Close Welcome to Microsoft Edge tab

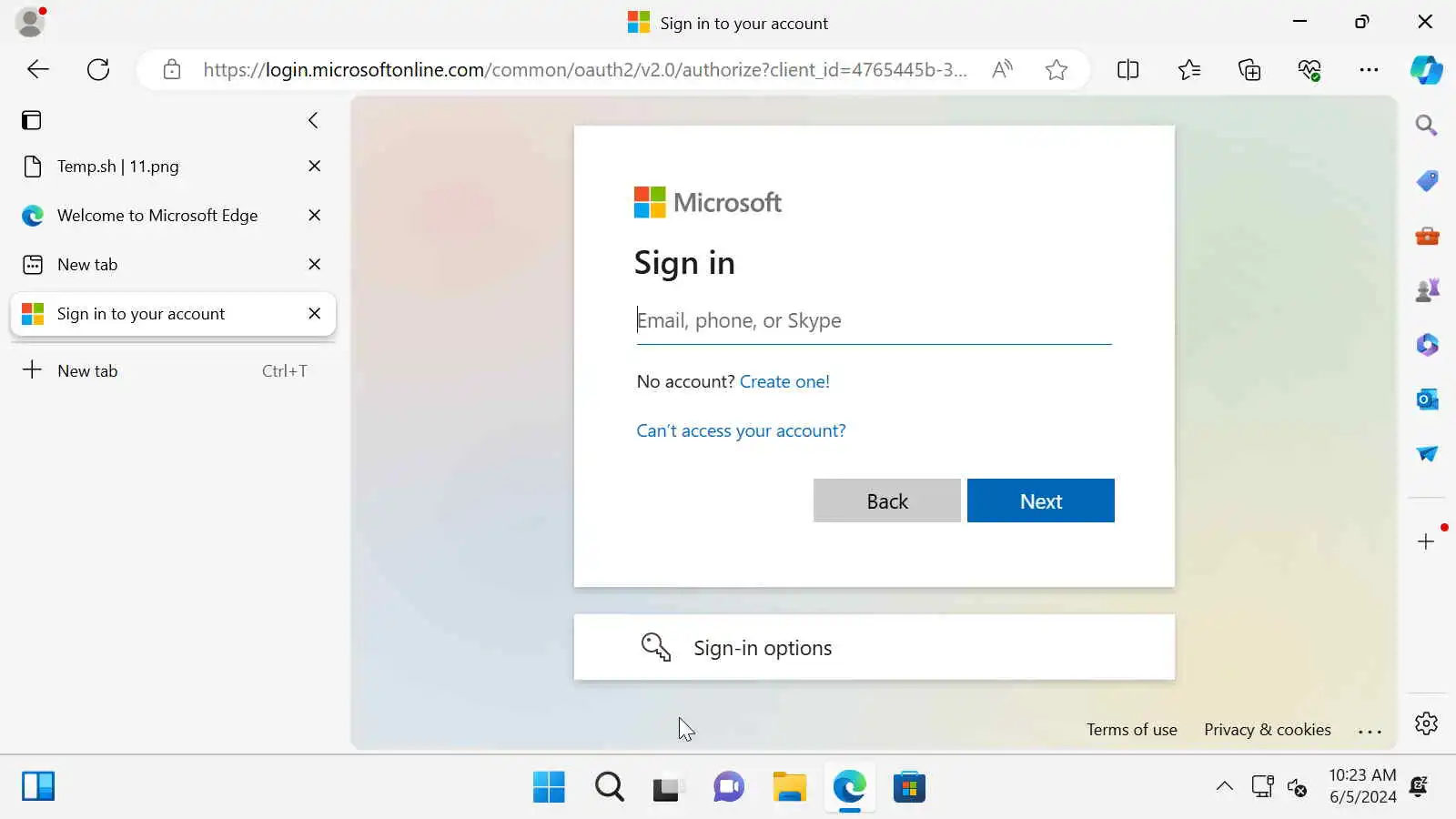[314, 216]
